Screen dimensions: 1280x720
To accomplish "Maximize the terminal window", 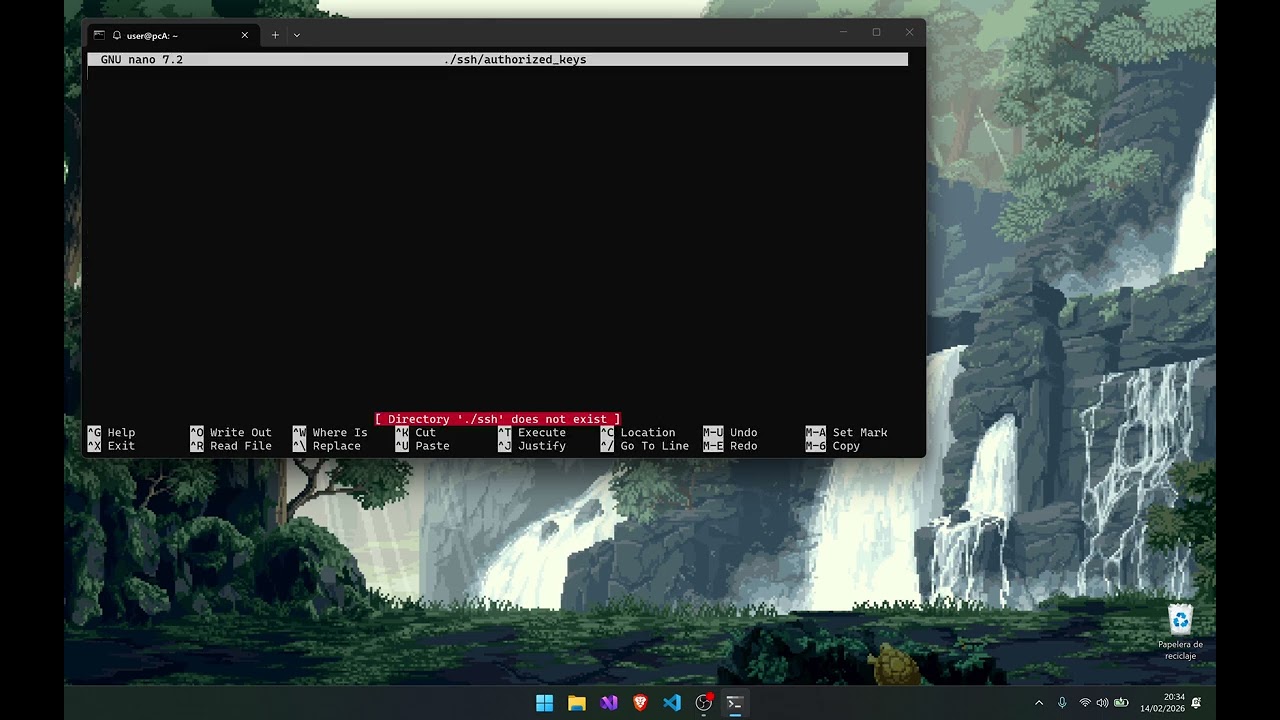I will (876, 32).
